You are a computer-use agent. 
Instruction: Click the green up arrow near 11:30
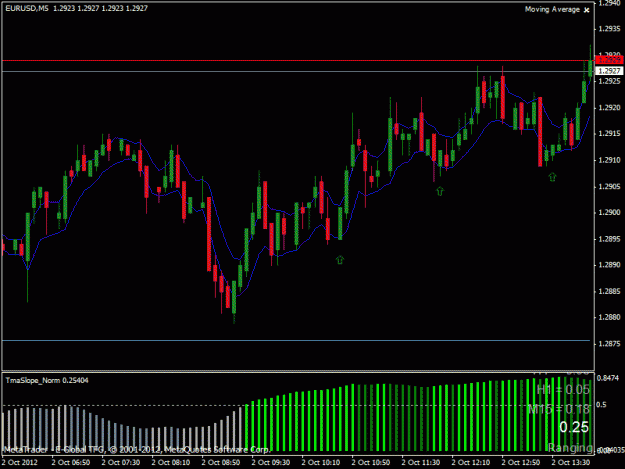click(440, 191)
